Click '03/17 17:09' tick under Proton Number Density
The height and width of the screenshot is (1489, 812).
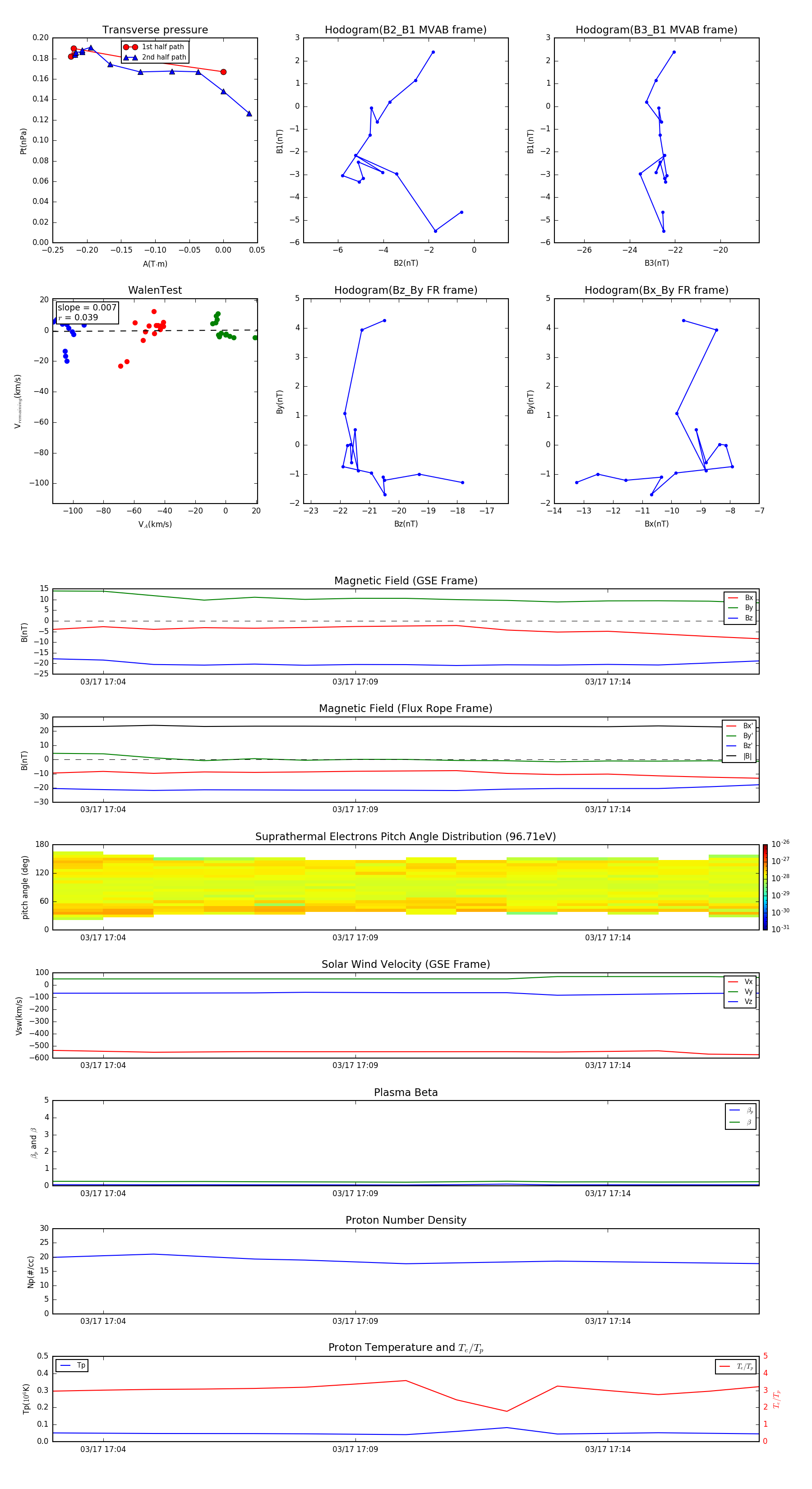pyautogui.click(x=355, y=1321)
